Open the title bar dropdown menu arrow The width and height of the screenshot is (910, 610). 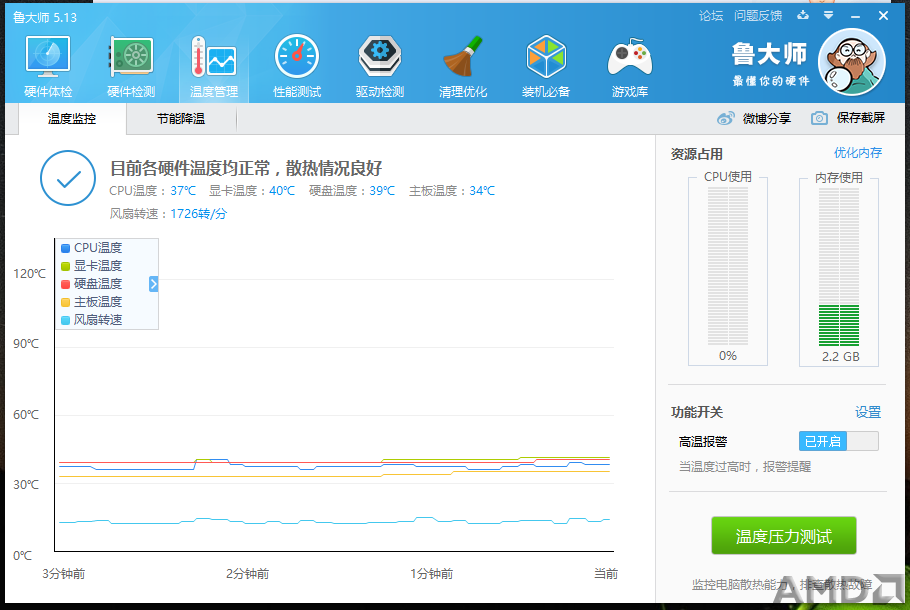[x=829, y=15]
